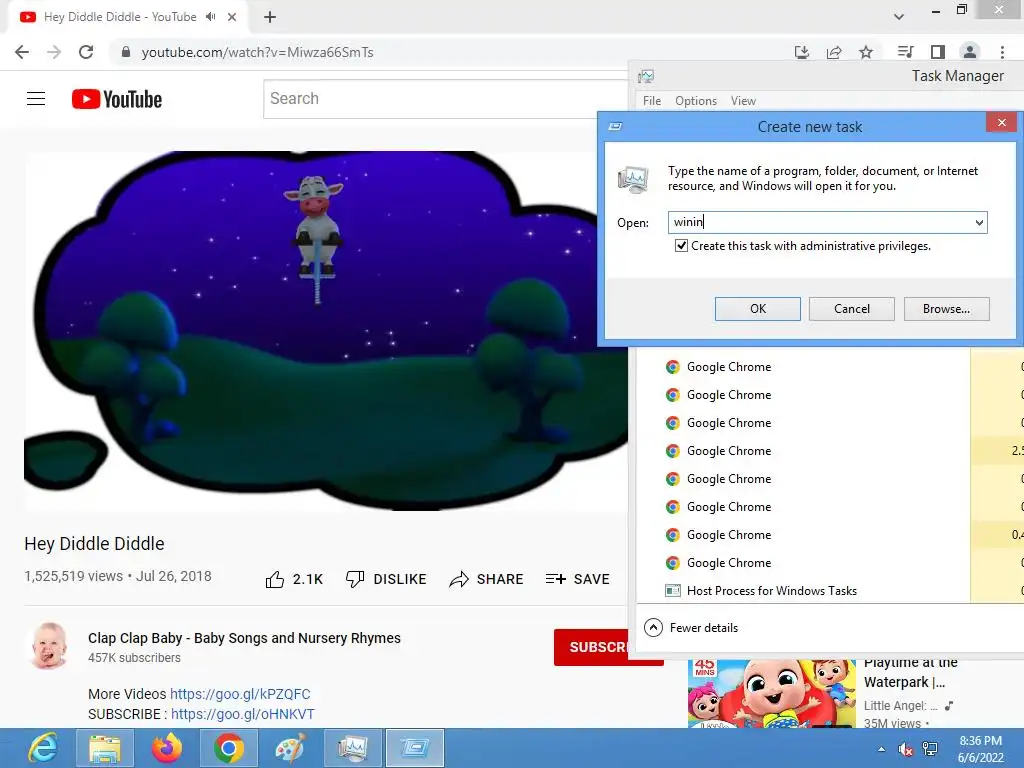Screen dimensions: 1024x768
Task: Open the Playtime at the Waterpark thumbnail
Action: (771, 694)
